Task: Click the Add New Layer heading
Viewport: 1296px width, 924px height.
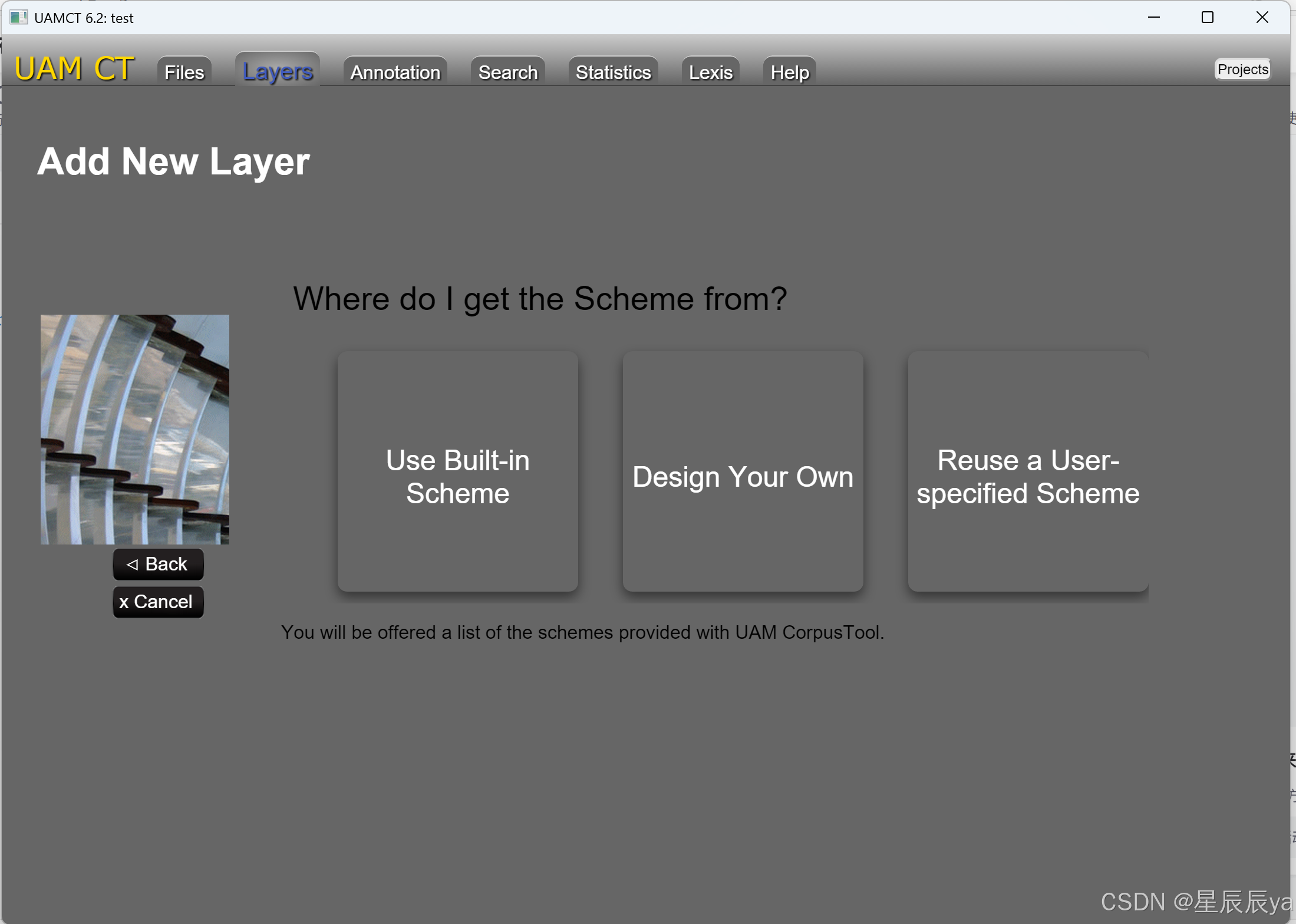Action: [173, 161]
